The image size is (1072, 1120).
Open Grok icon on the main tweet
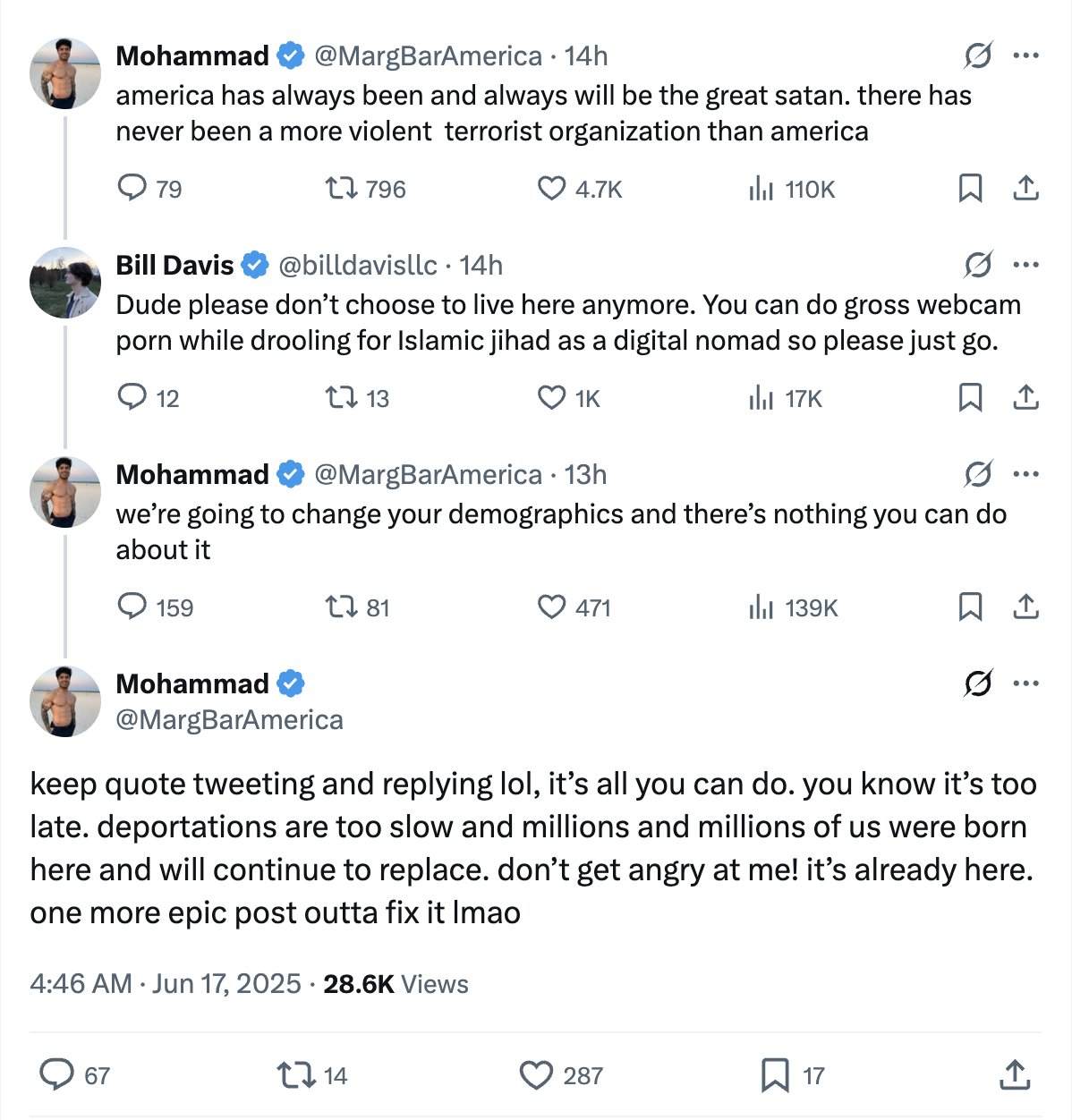[977, 683]
